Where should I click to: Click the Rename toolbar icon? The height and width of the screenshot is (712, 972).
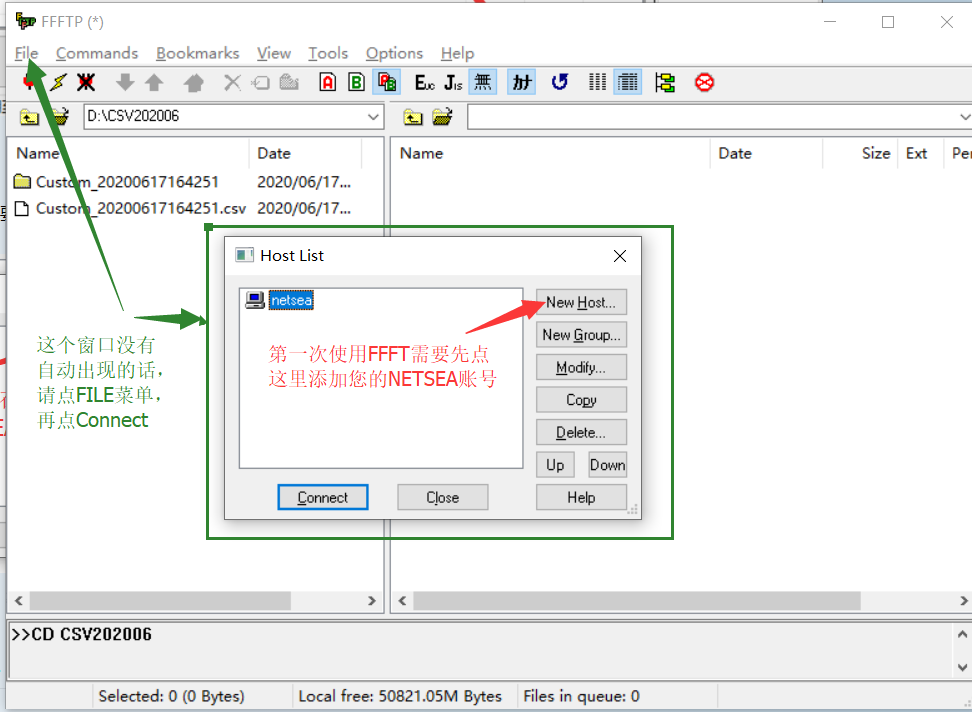pos(260,82)
